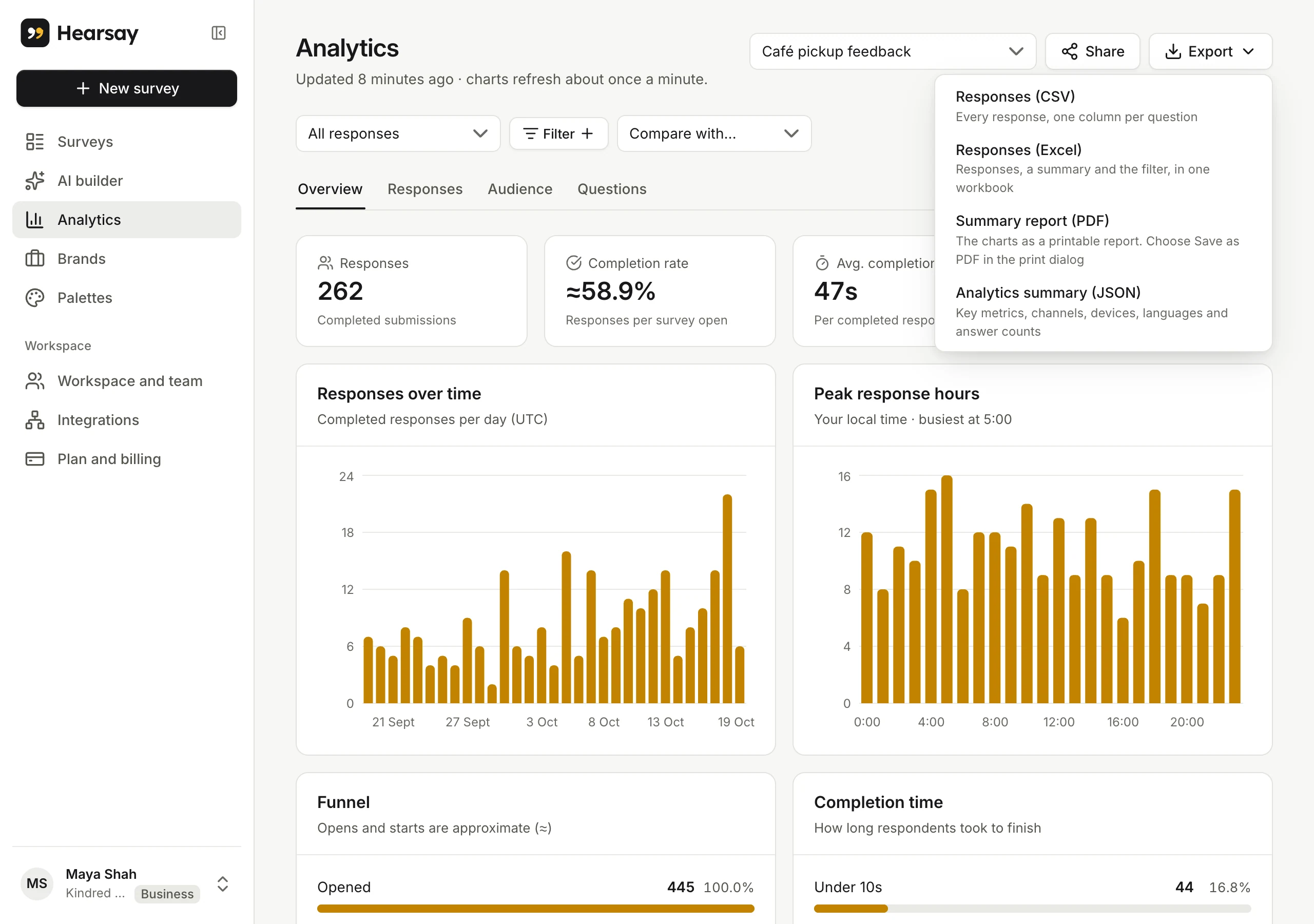The image size is (1314, 924).
Task: Switch to the Questions tab
Action: [x=612, y=189]
